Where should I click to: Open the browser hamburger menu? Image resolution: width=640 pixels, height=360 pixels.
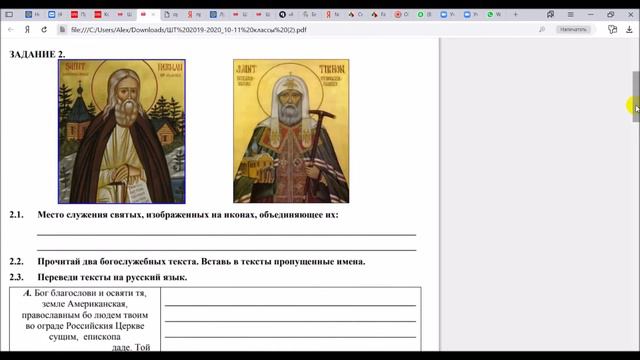(571, 14)
